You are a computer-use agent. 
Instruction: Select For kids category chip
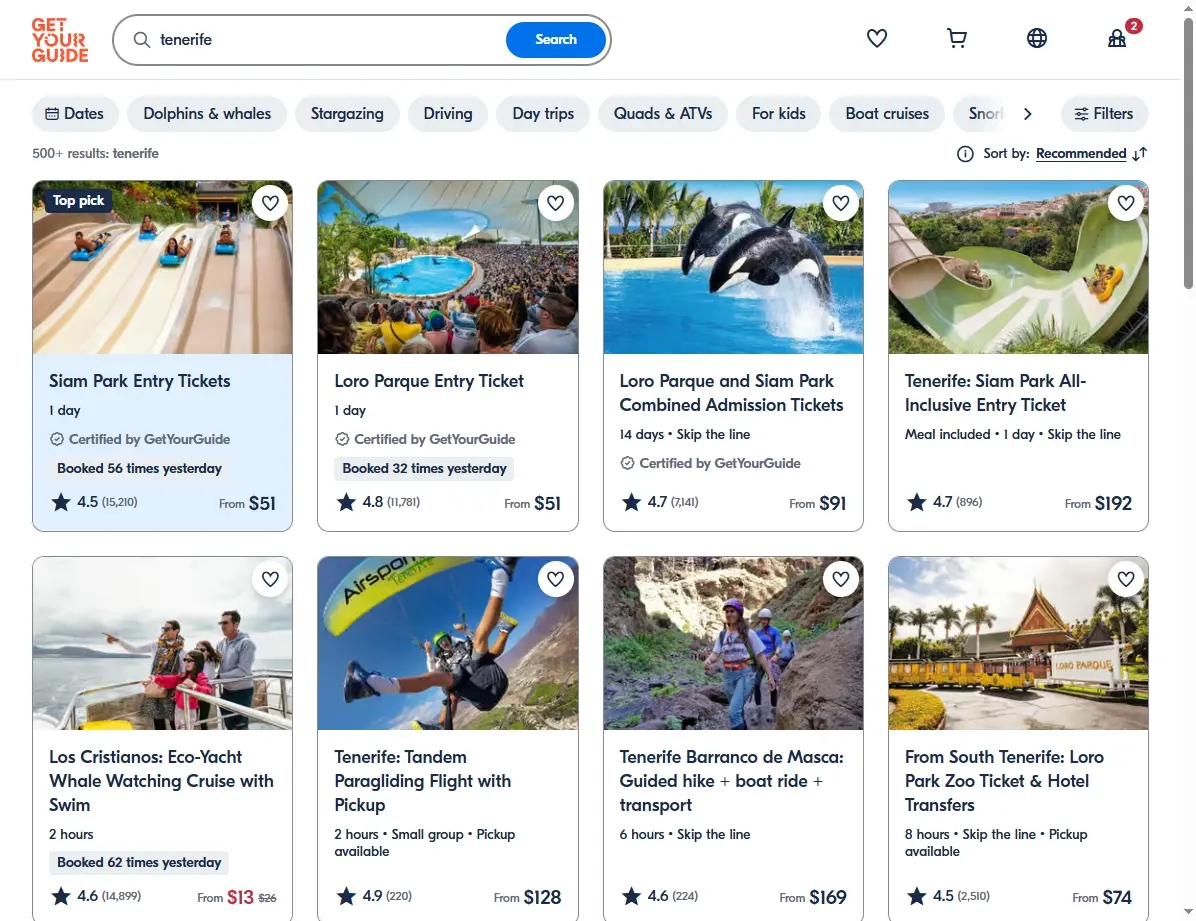point(779,114)
